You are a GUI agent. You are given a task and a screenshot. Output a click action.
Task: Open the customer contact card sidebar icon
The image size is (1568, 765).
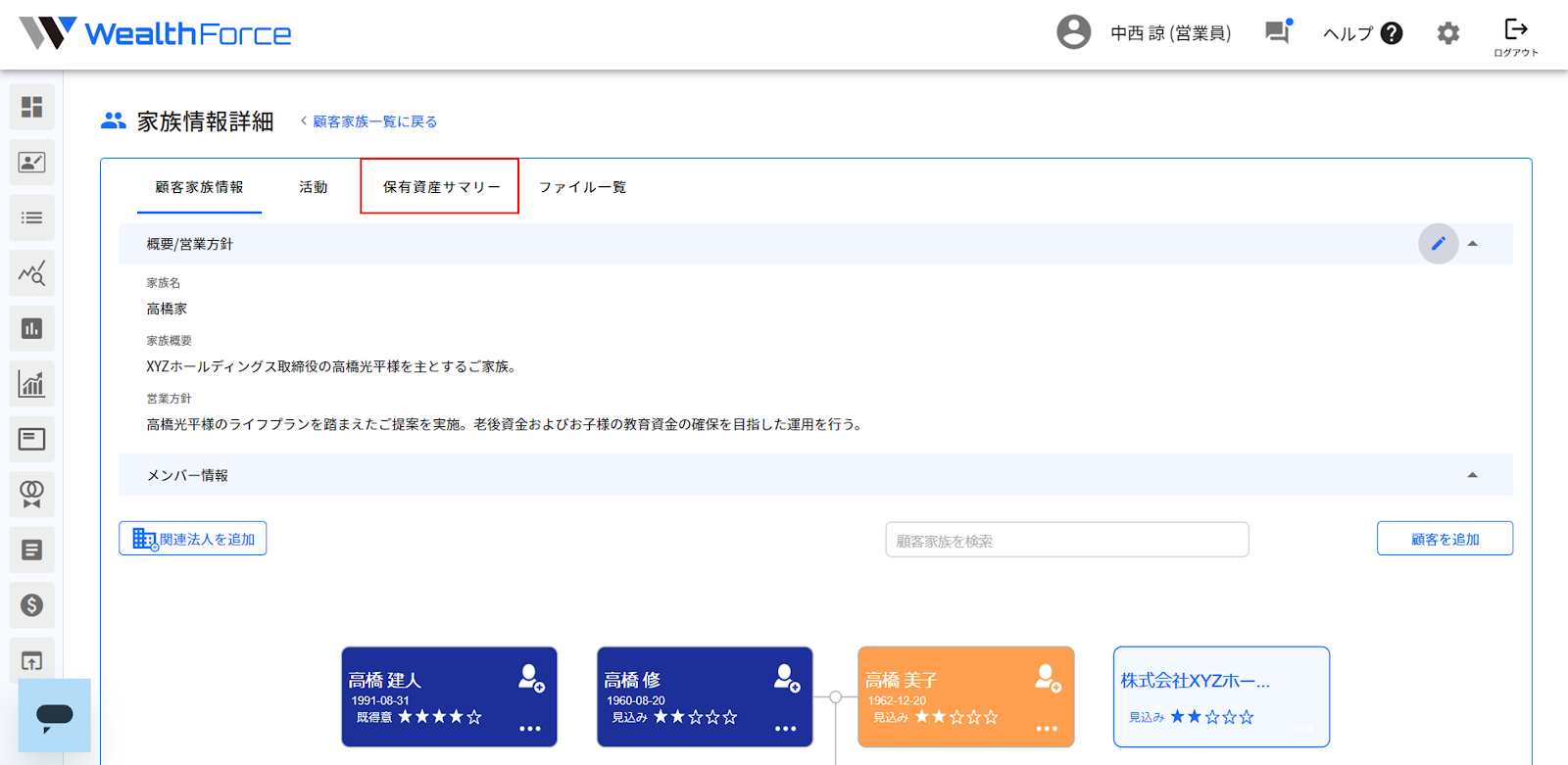31,163
